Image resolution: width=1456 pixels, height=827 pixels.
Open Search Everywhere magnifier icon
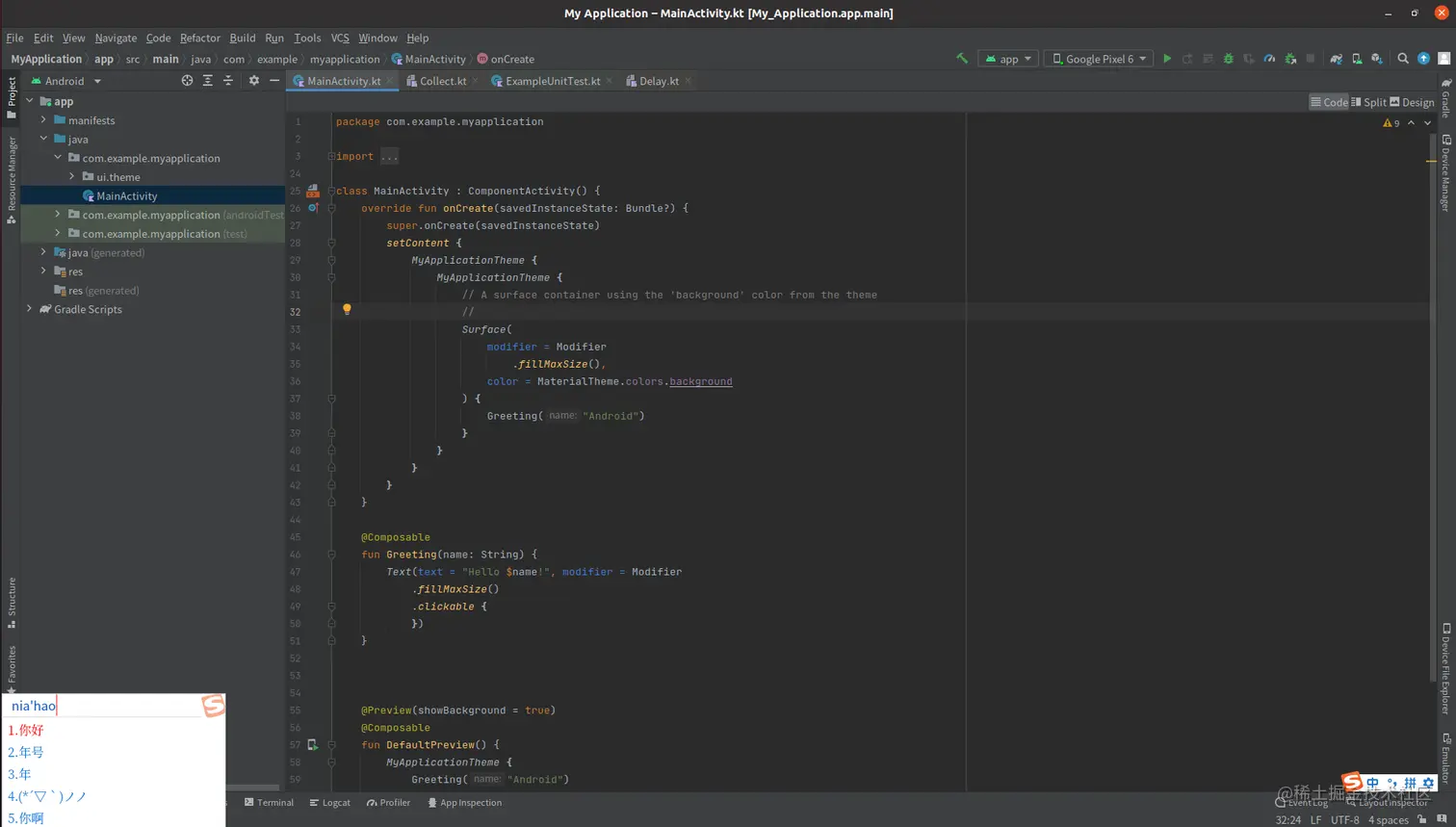1403,59
